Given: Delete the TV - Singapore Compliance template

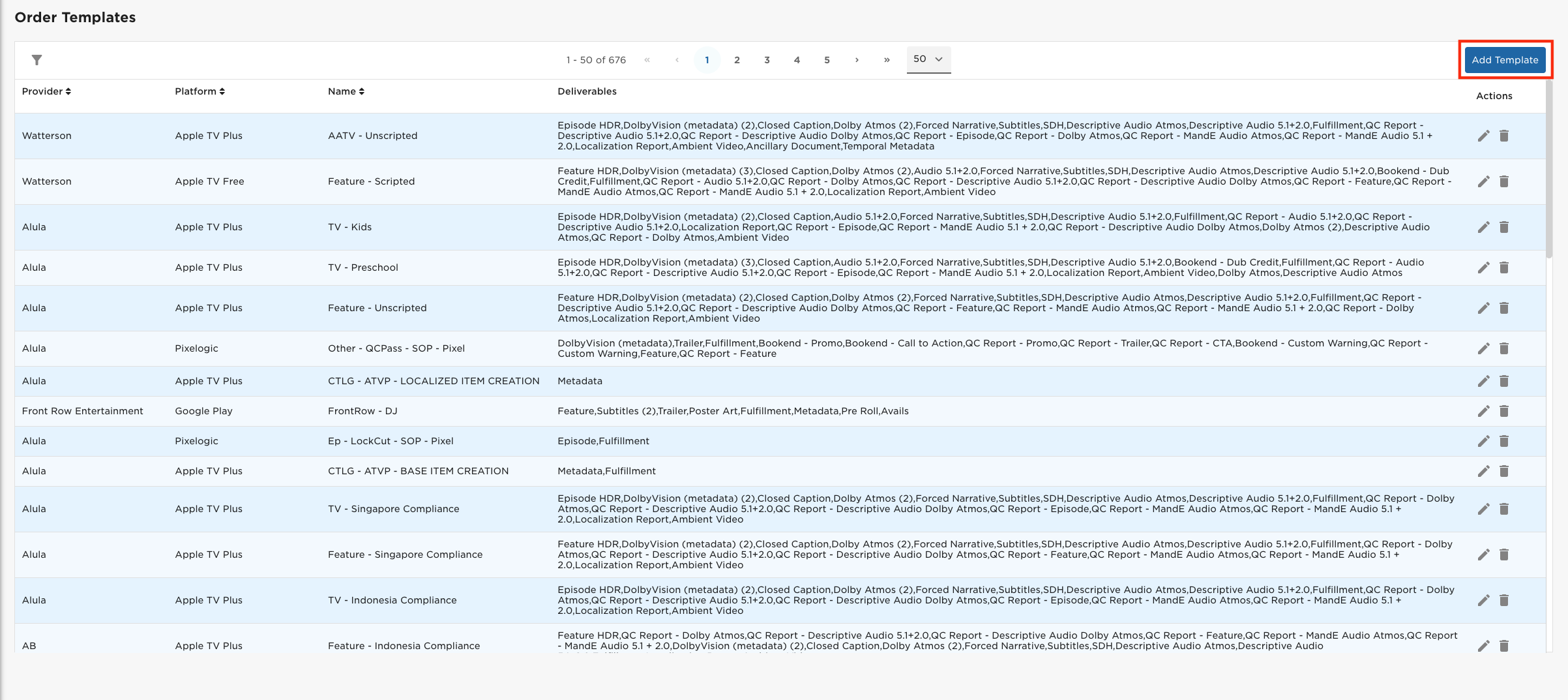Looking at the screenshot, I should point(1504,509).
